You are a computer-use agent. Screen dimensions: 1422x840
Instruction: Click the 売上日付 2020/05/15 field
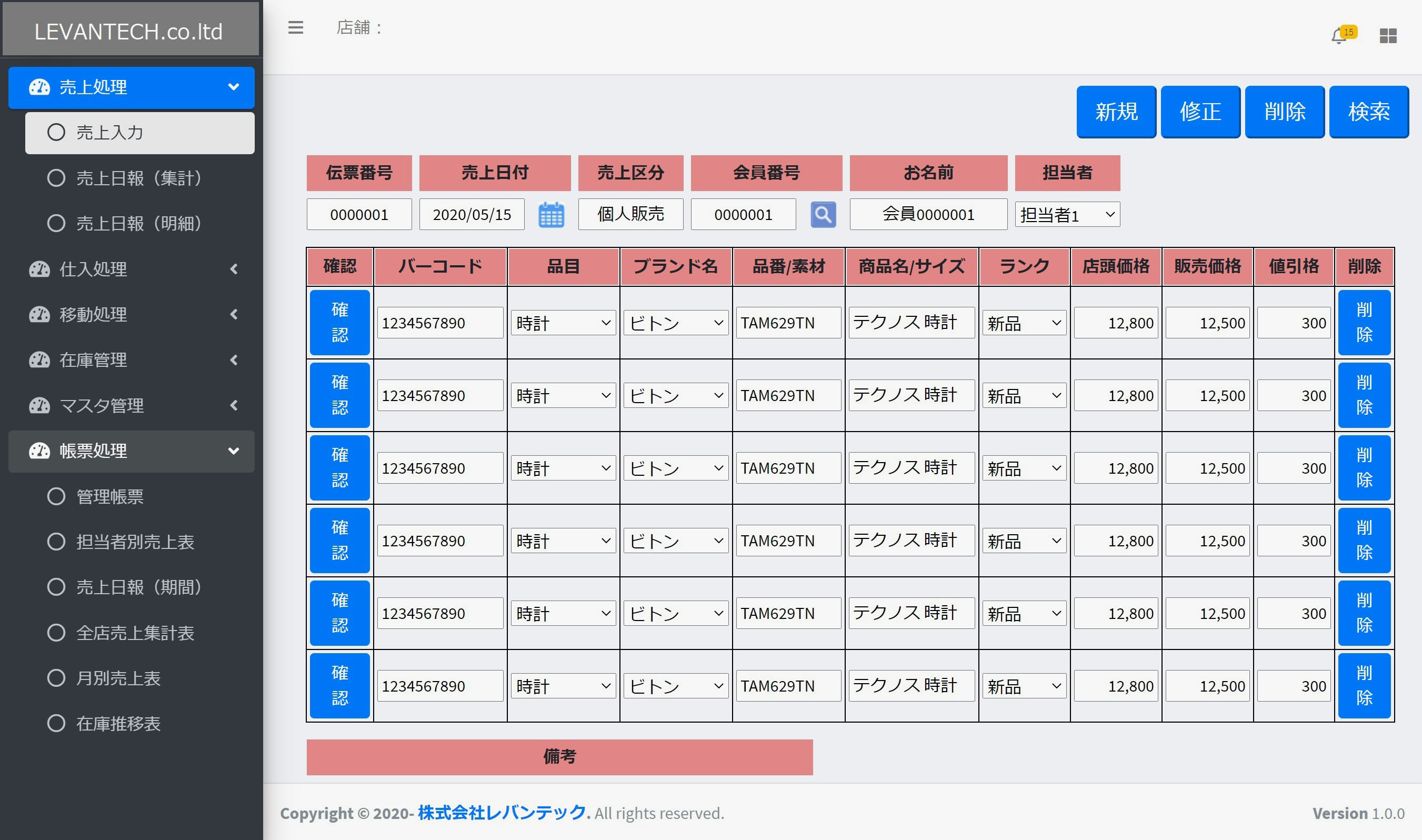pyautogui.click(x=472, y=215)
